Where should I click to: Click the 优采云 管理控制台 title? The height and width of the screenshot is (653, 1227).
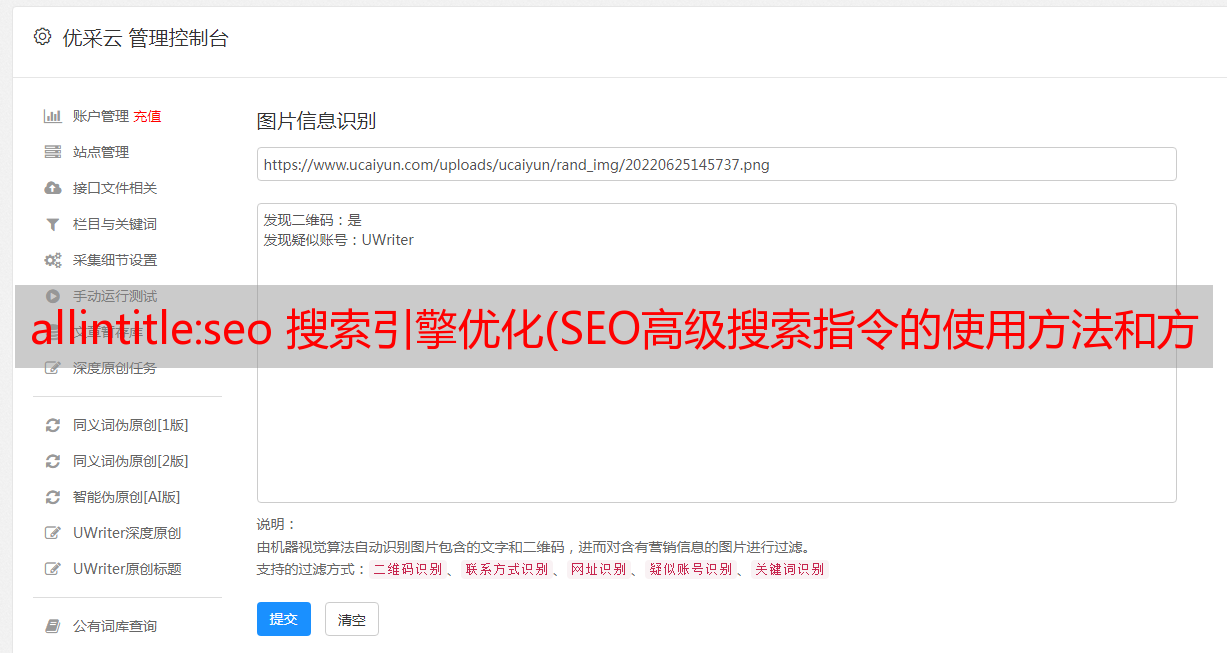pyautogui.click(x=145, y=38)
